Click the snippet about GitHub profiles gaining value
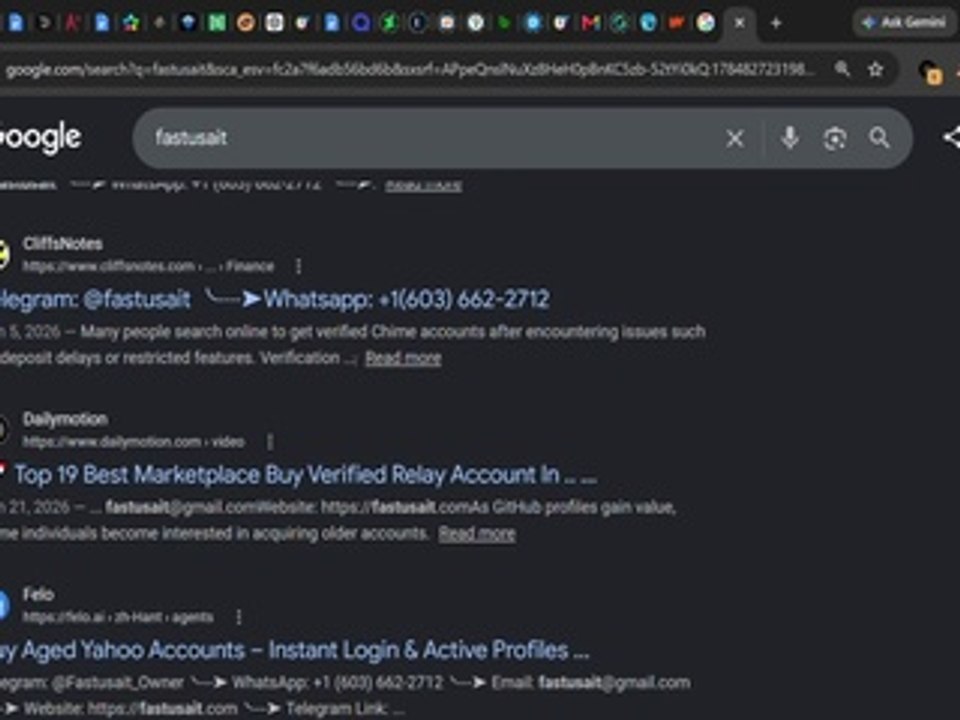Viewport: 960px width, 720px height. tap(338, 520)
